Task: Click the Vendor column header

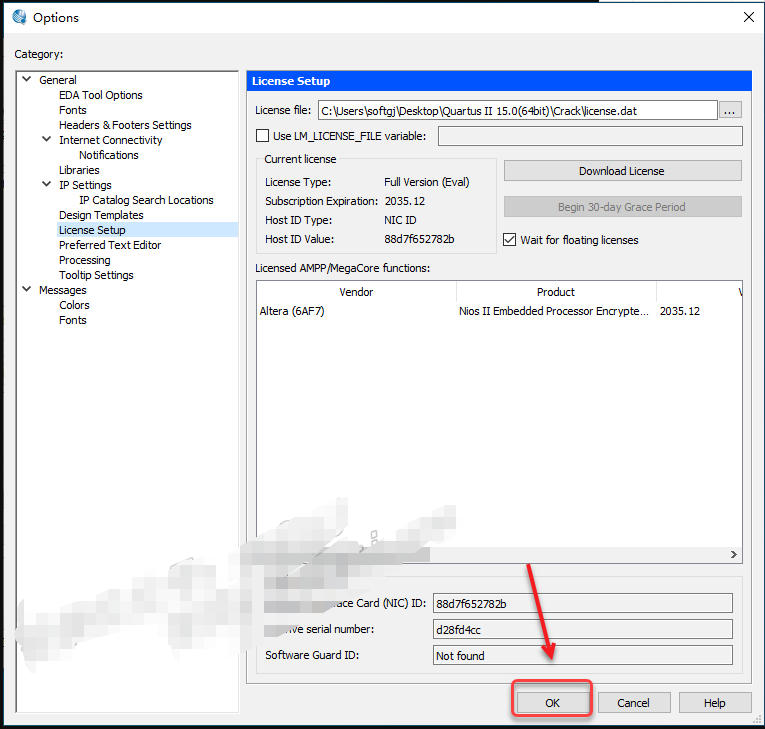Action: (356, 292)
